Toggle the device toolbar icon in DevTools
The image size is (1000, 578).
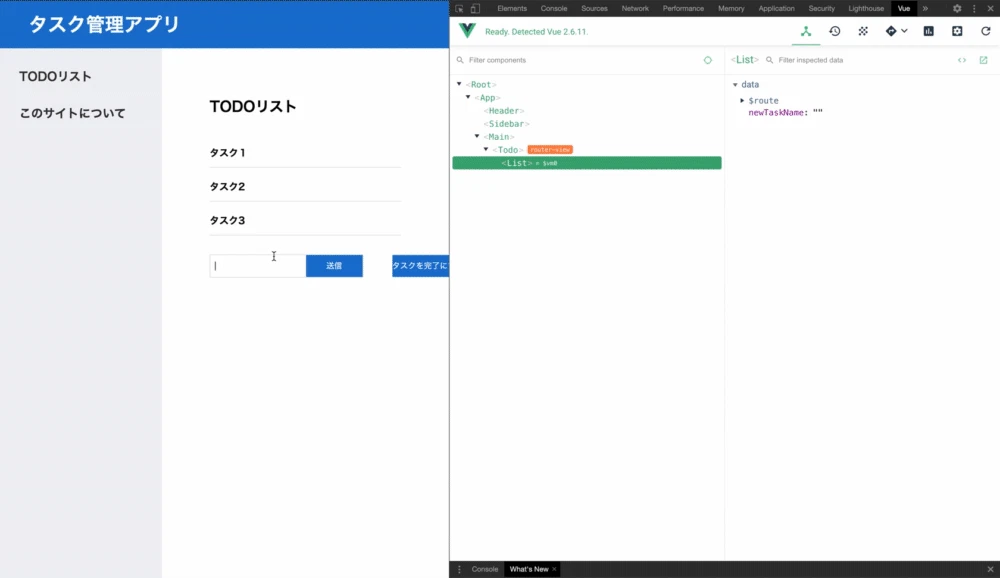(x=475, y=8)
